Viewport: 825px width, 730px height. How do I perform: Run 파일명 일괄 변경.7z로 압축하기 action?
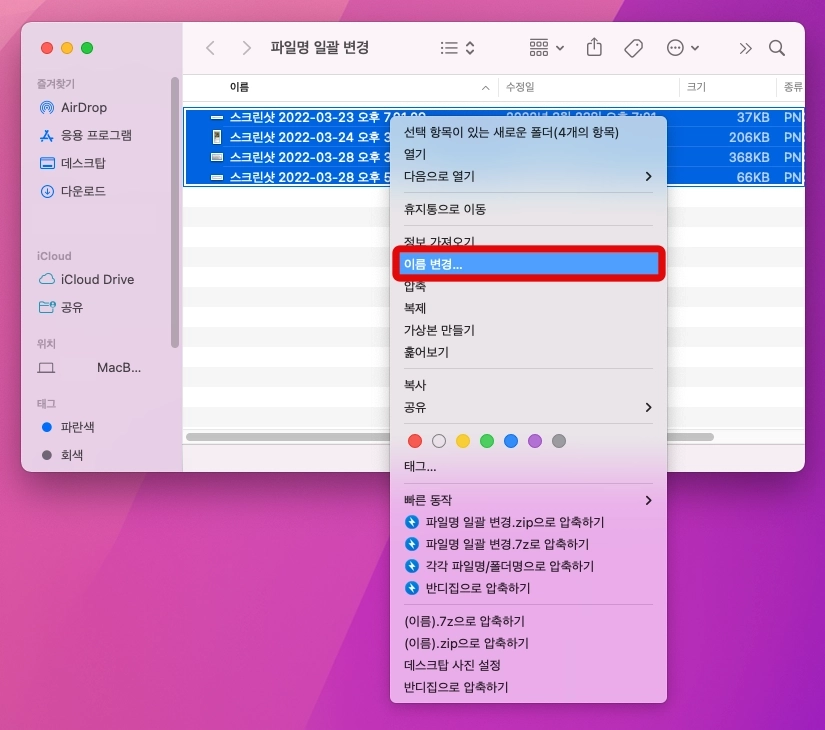pyautogui.click(x=528, y=544)
